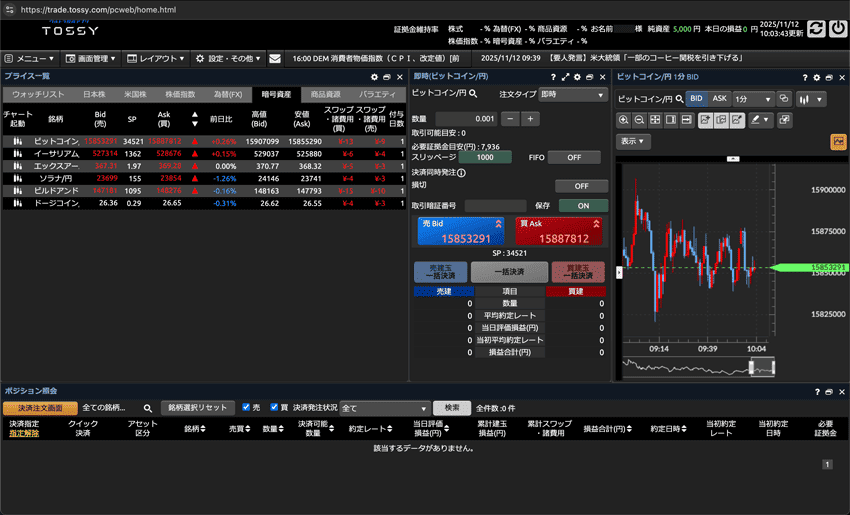Viewport: 850px width, 515px height.
Task: Switch to the 日本株 tab
Action: point(94,94)
